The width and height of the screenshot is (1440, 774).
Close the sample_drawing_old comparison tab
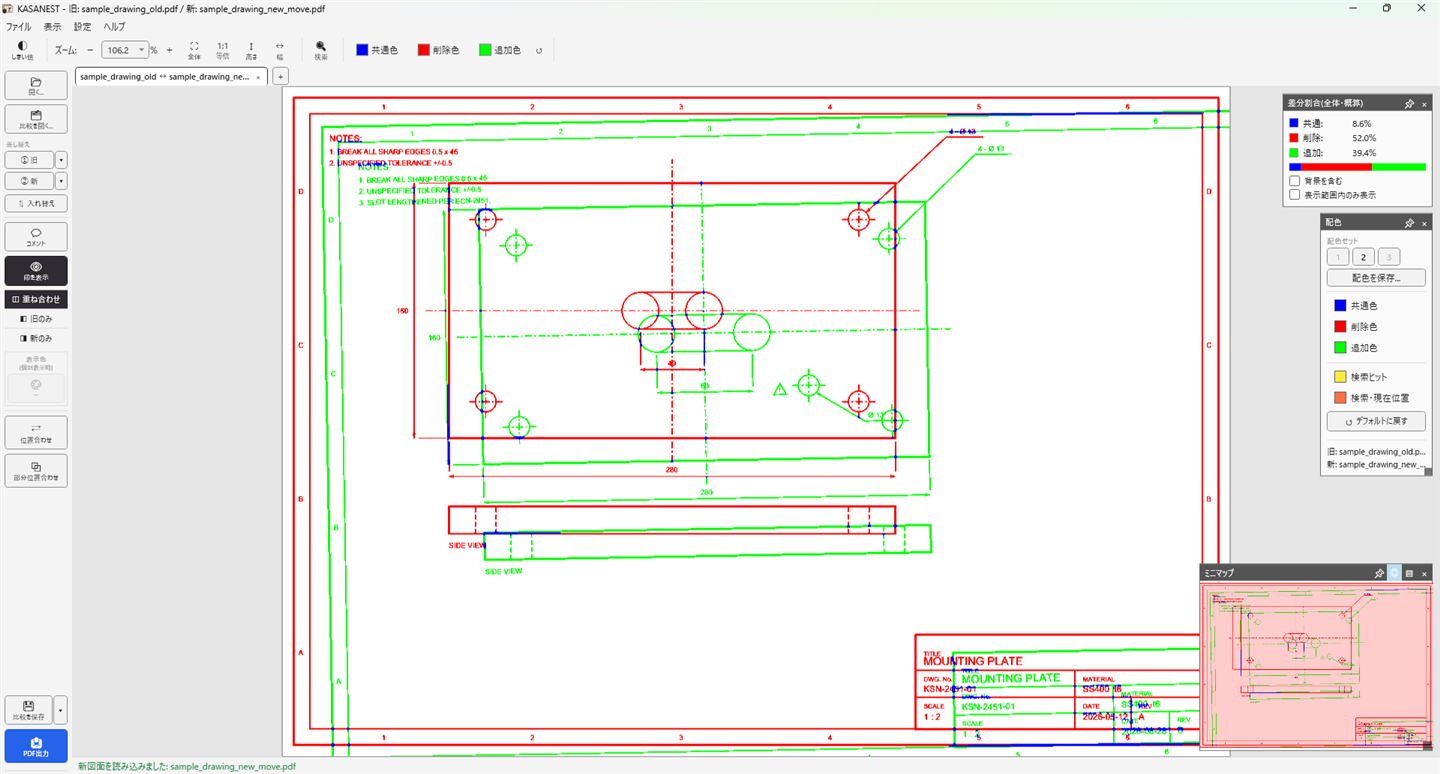tap(258, 77)
